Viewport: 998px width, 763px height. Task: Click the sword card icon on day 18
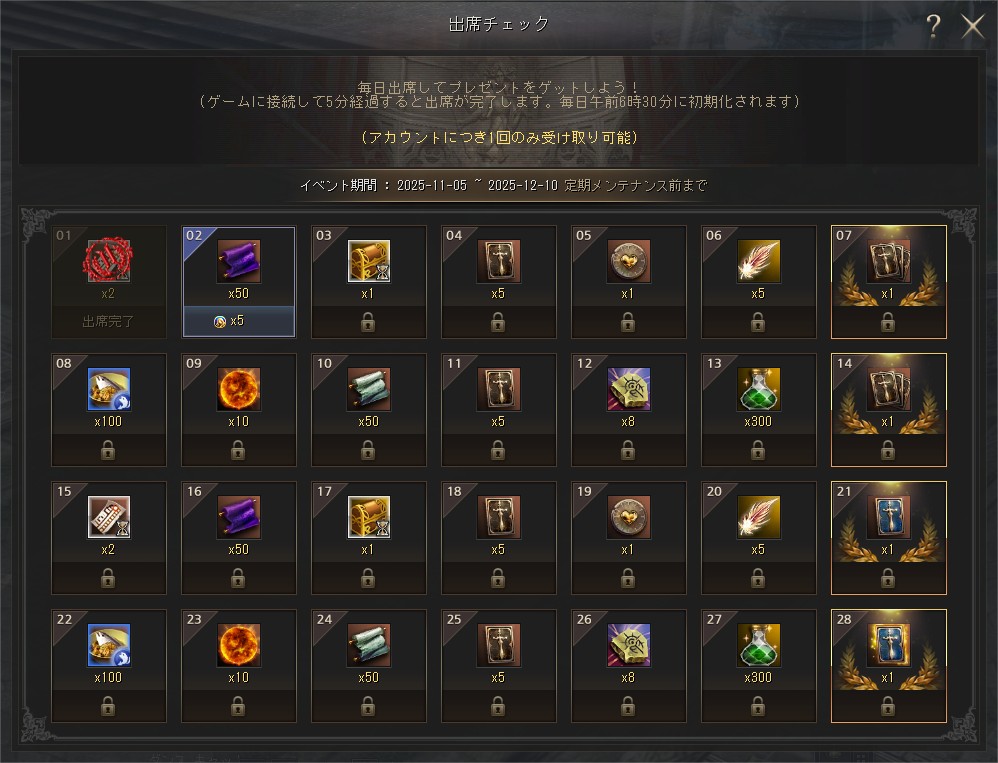click(498, 517)
